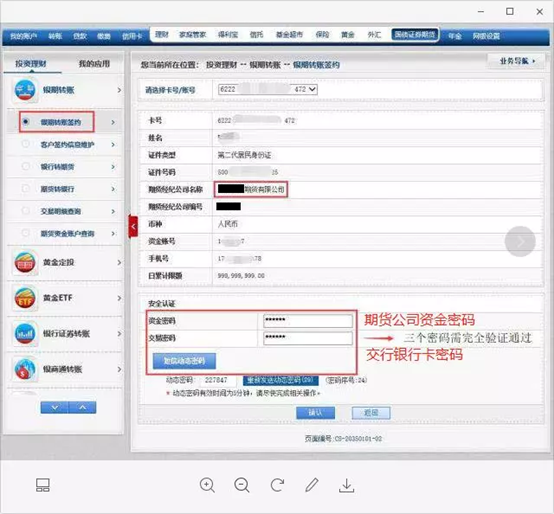The image size is (554, 514).
Task: Click the 银行证券转账 chart icon
Action: pyautogui.click(x=24, y=333)
